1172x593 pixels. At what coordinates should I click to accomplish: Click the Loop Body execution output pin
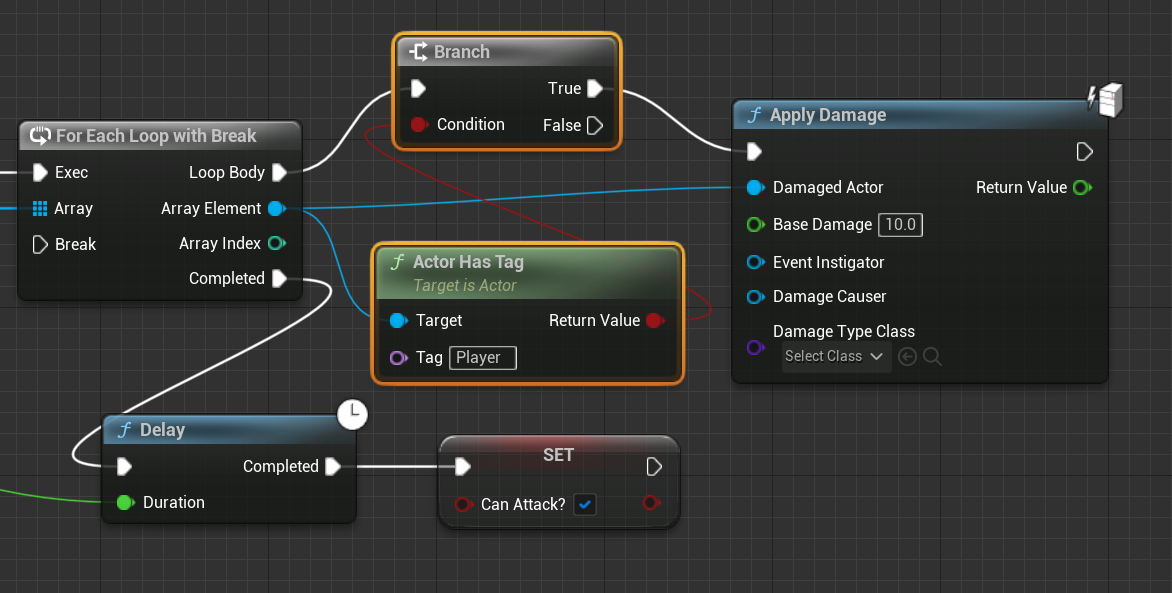[x=280, y=173]
